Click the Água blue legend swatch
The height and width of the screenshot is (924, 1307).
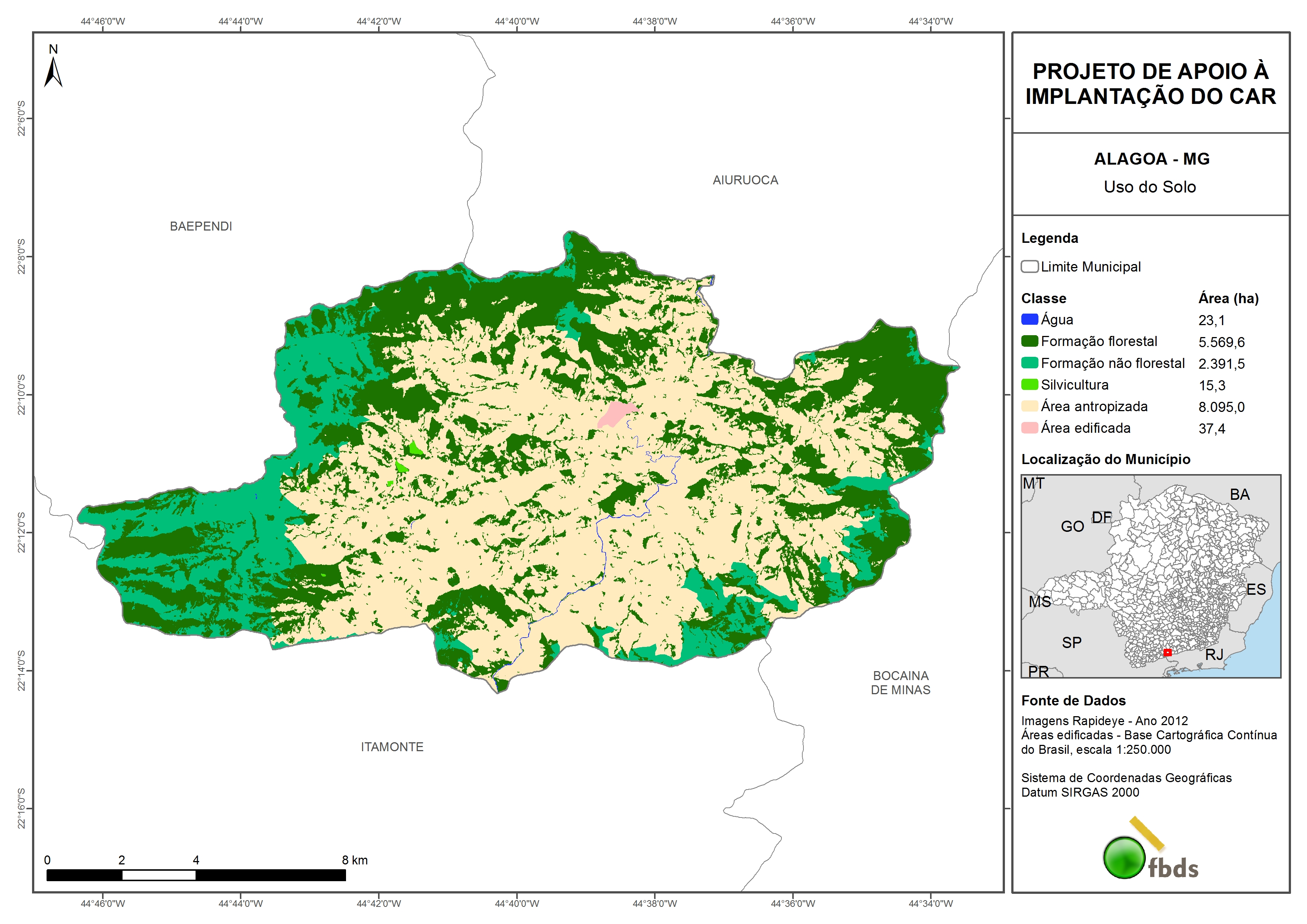1029,320
